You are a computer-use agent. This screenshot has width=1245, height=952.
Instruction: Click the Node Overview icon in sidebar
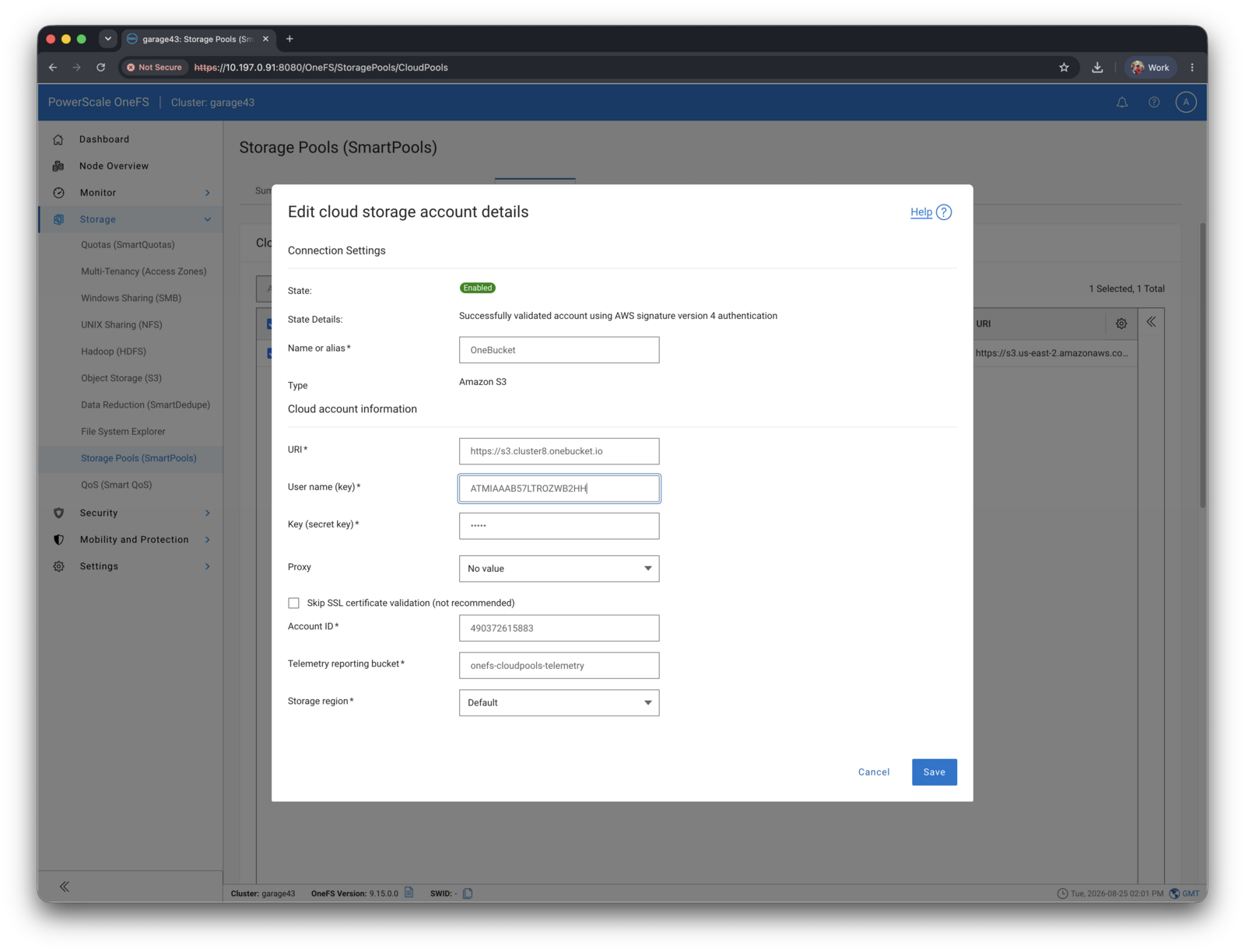coord(58,166)
